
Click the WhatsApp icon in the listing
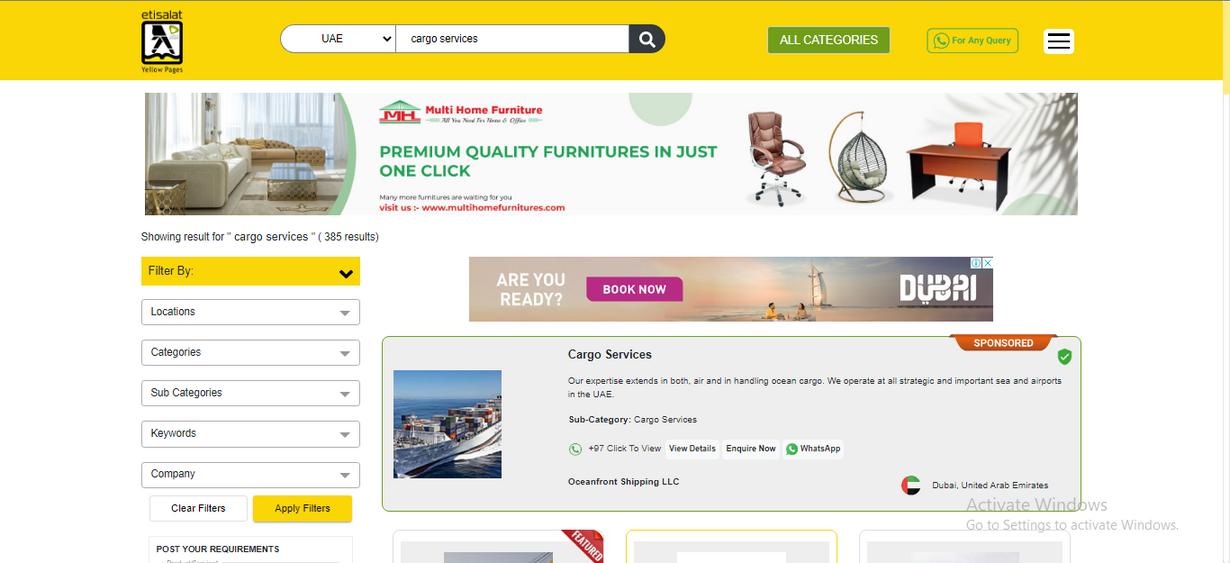coord(792,449)
